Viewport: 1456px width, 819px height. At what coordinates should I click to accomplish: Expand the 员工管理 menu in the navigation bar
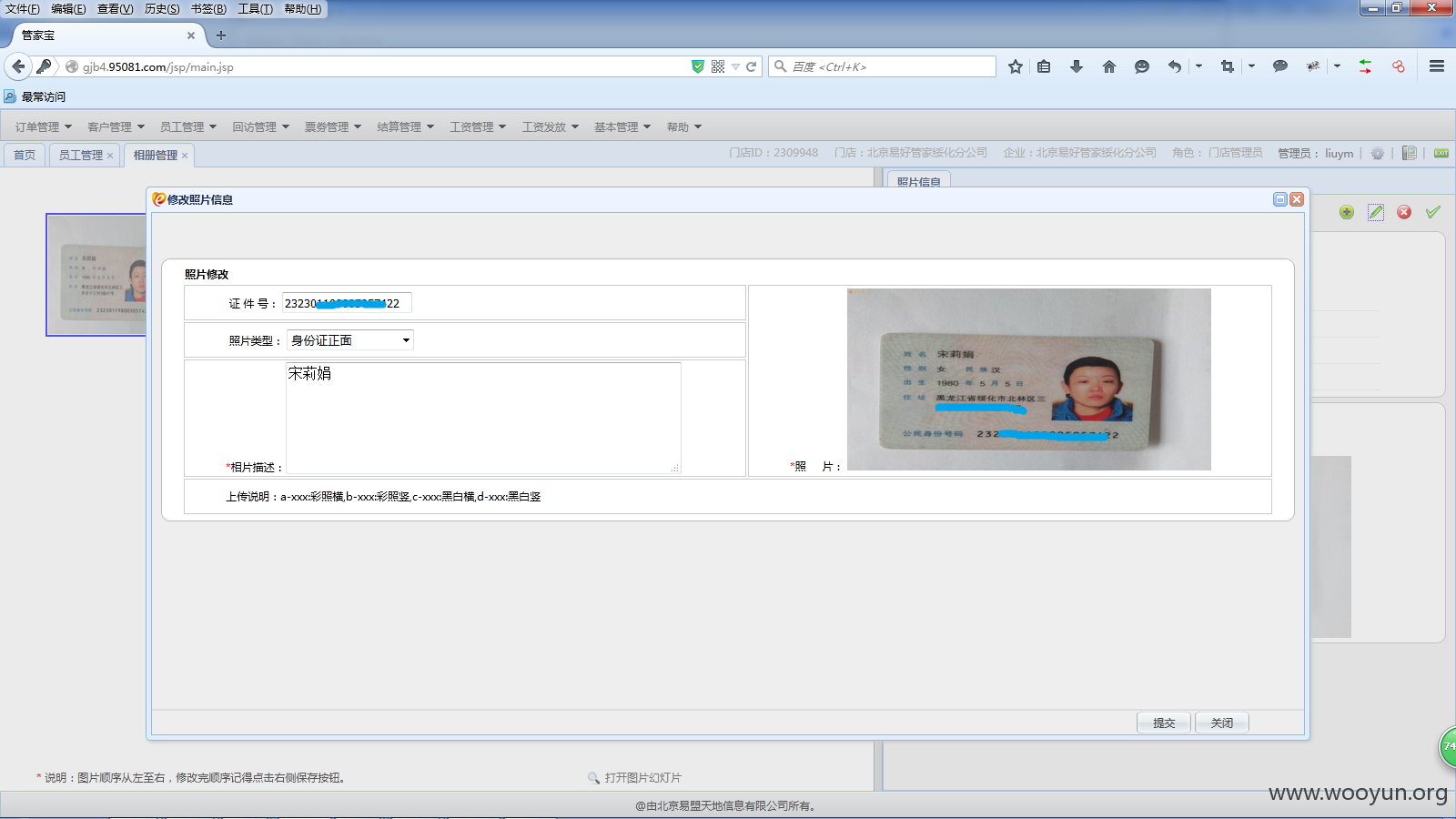(x=188, y=126)
